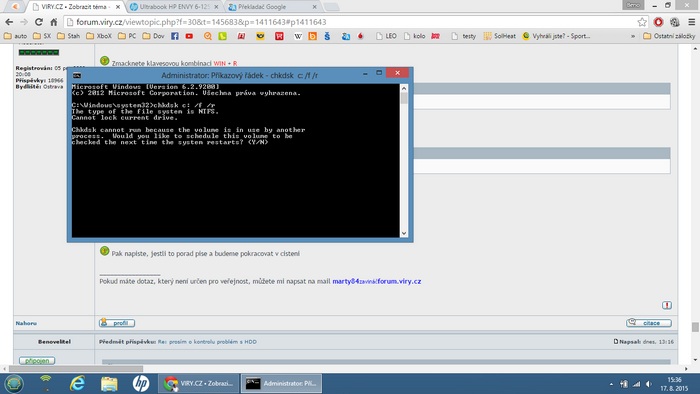Open the Vyhráli jste? - Sport bookmark
700x394 pixels.
[556, 36]
